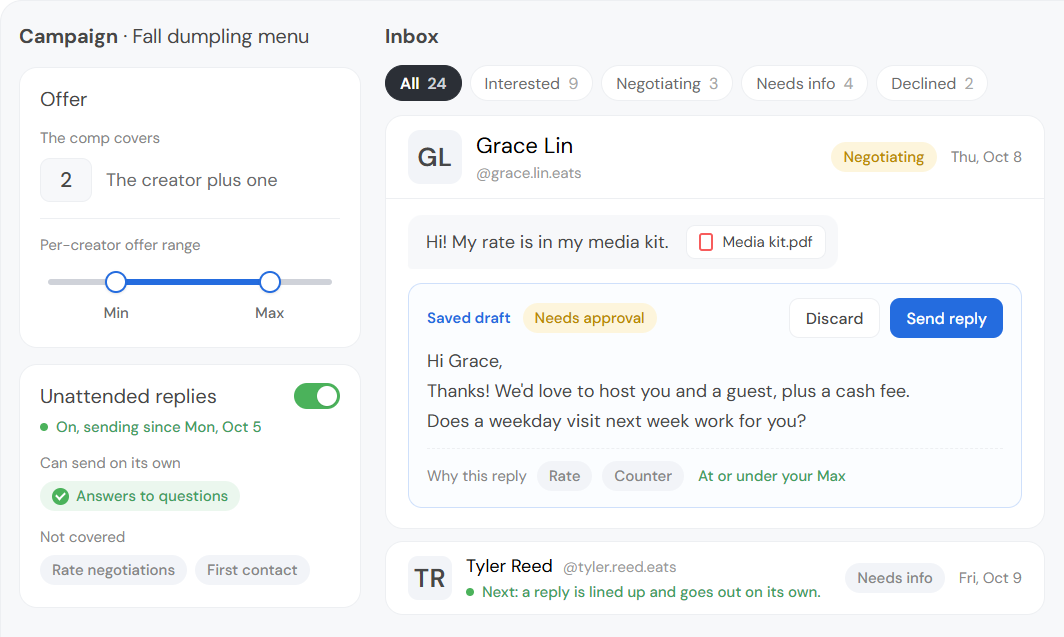
Task: Click the @grace.lin.eats handle
Action: [529, 174]
